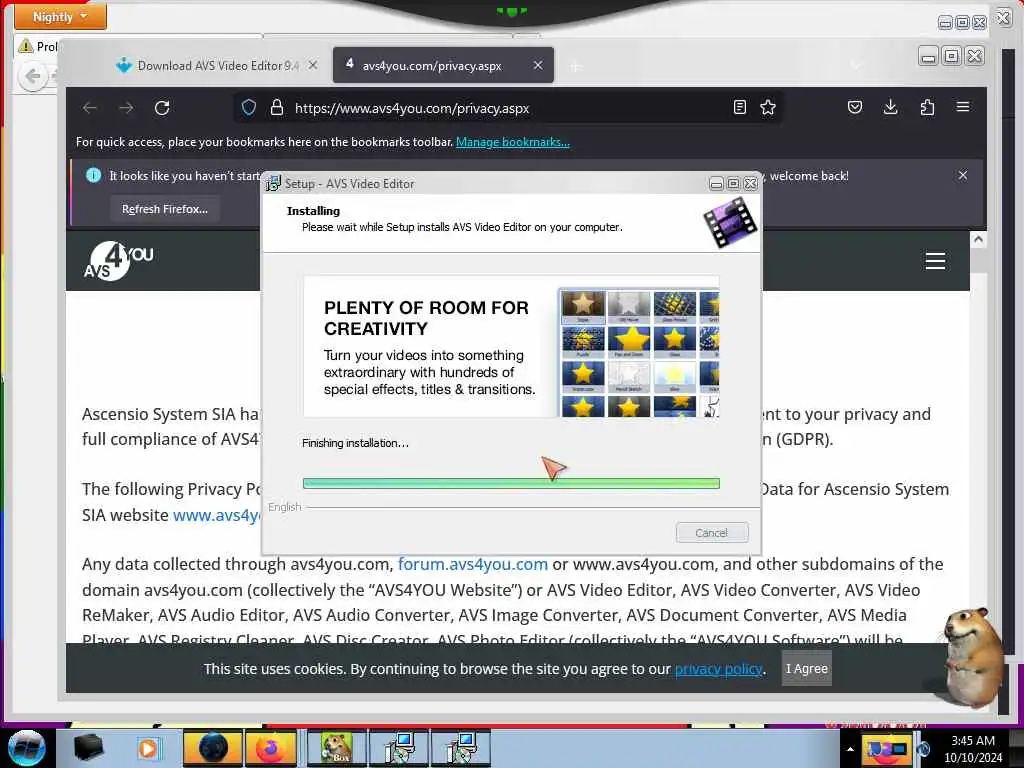Click the hamster desktop mascot
The width and height of the screenshot is (1024, 768).
972,656
